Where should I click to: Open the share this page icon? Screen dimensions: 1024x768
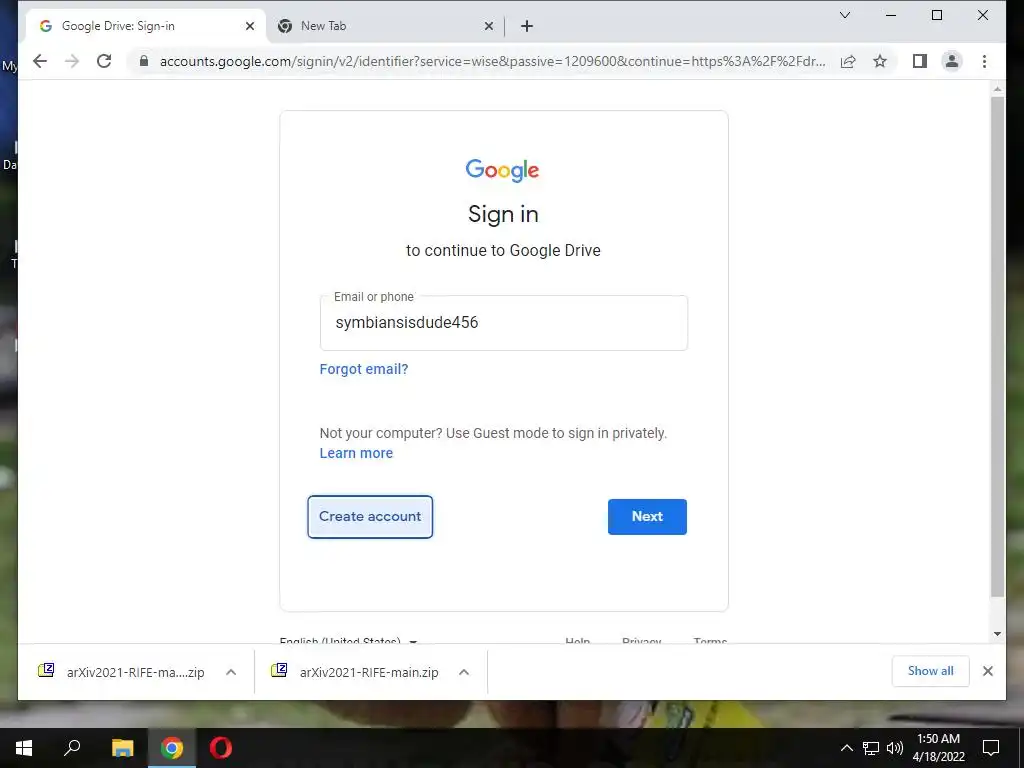848,61
